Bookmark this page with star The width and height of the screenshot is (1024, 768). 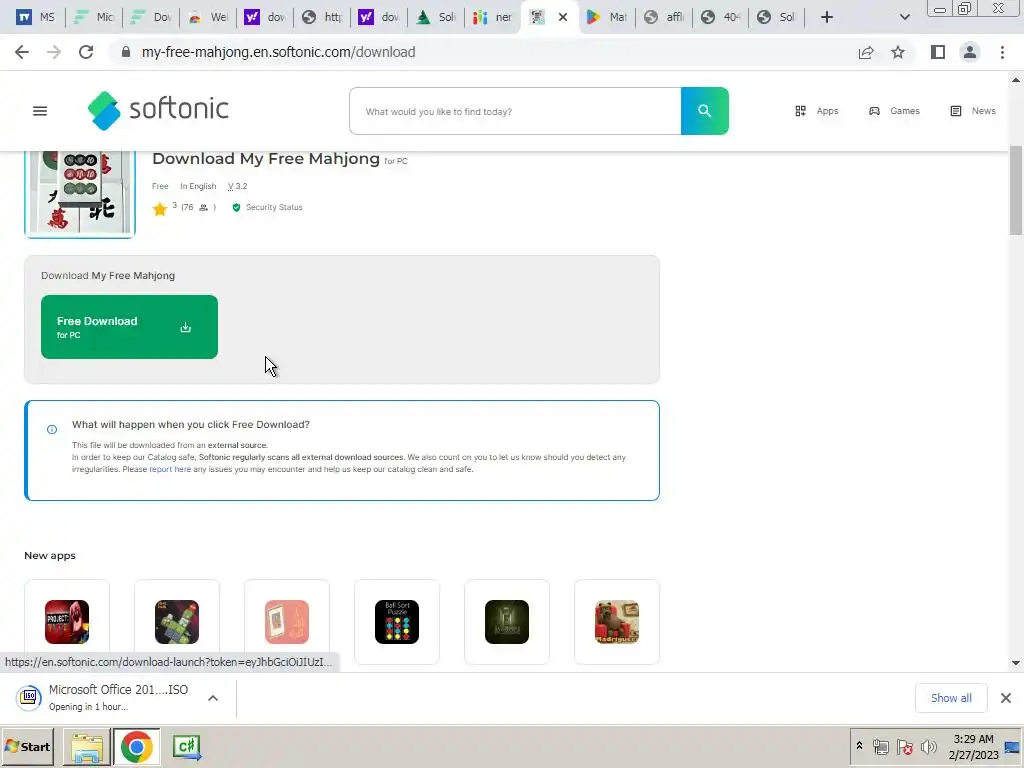click(x=898, y=52)
